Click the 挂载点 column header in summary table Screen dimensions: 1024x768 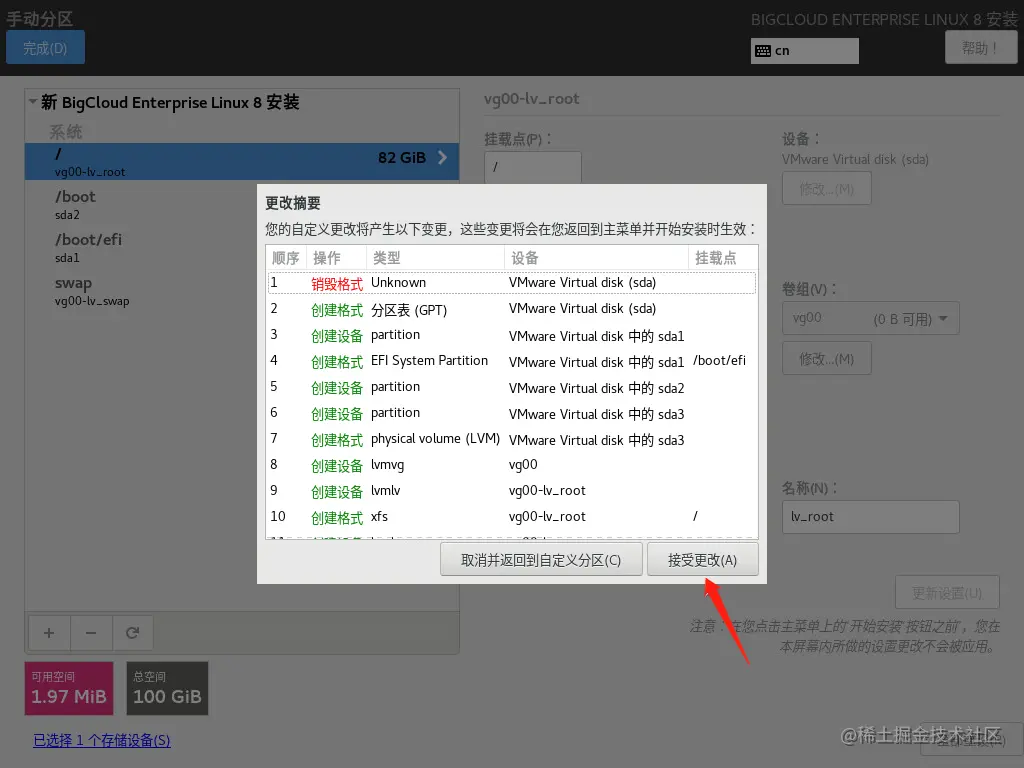pyautogui.click(x=723, y=257)
